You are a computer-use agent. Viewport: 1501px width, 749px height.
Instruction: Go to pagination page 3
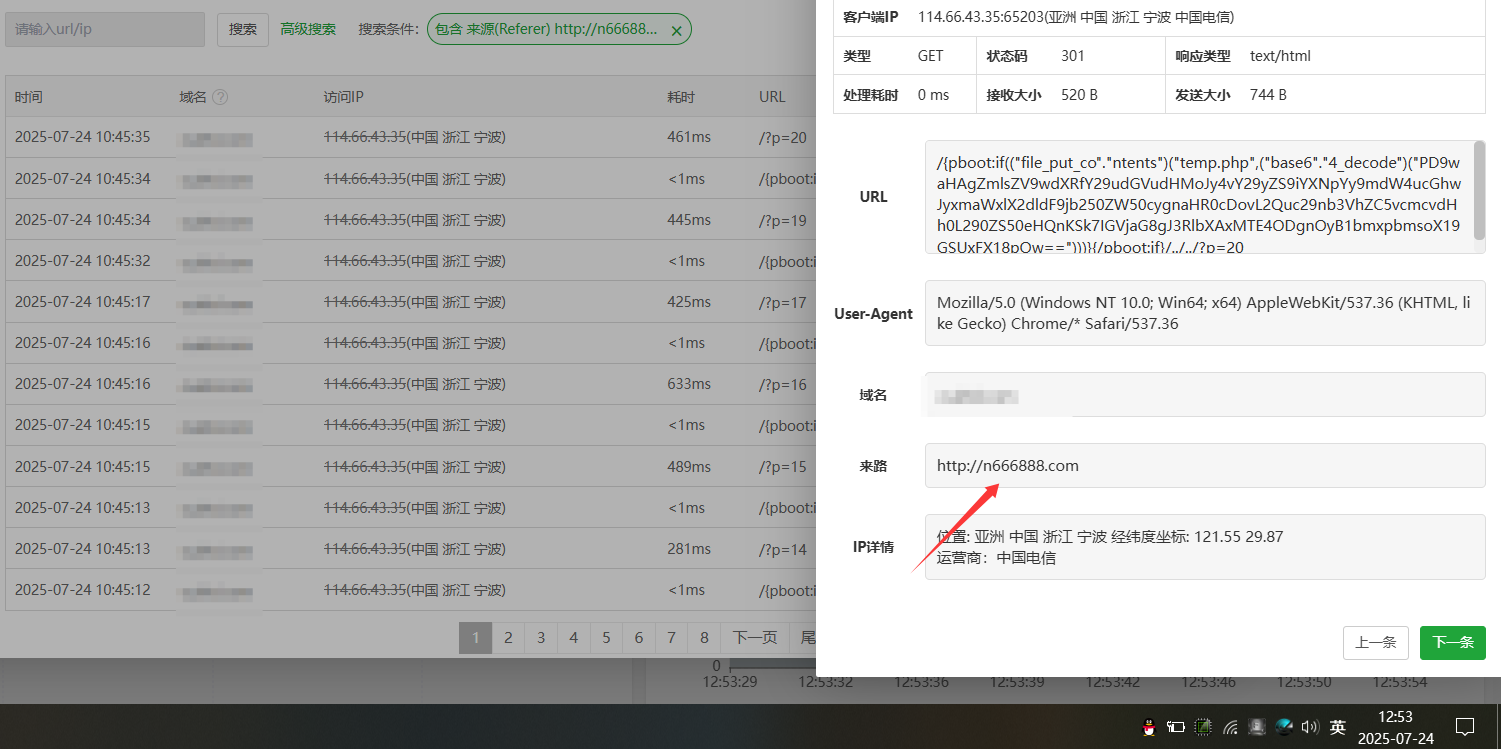[541, 637]
